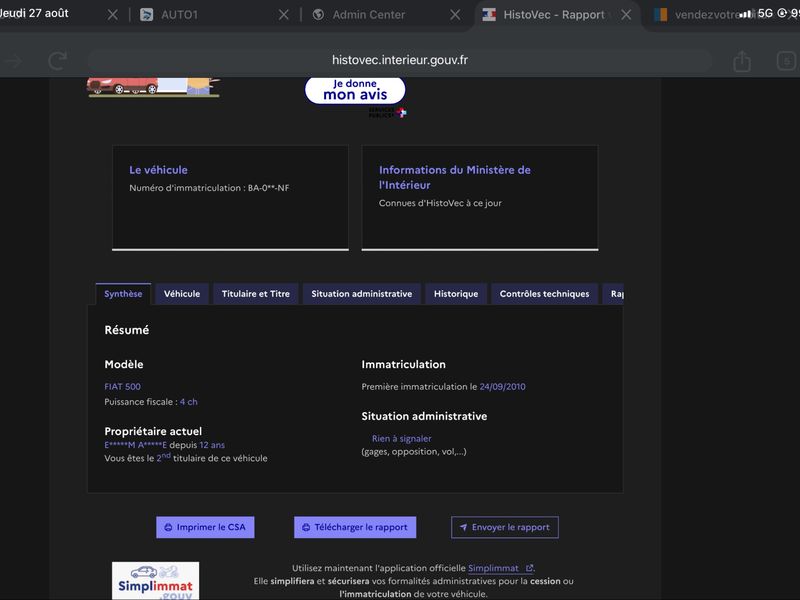The image size is (800, 600).
Task: Switch to the Admin Center tab
Action: (x=368, y=15)
